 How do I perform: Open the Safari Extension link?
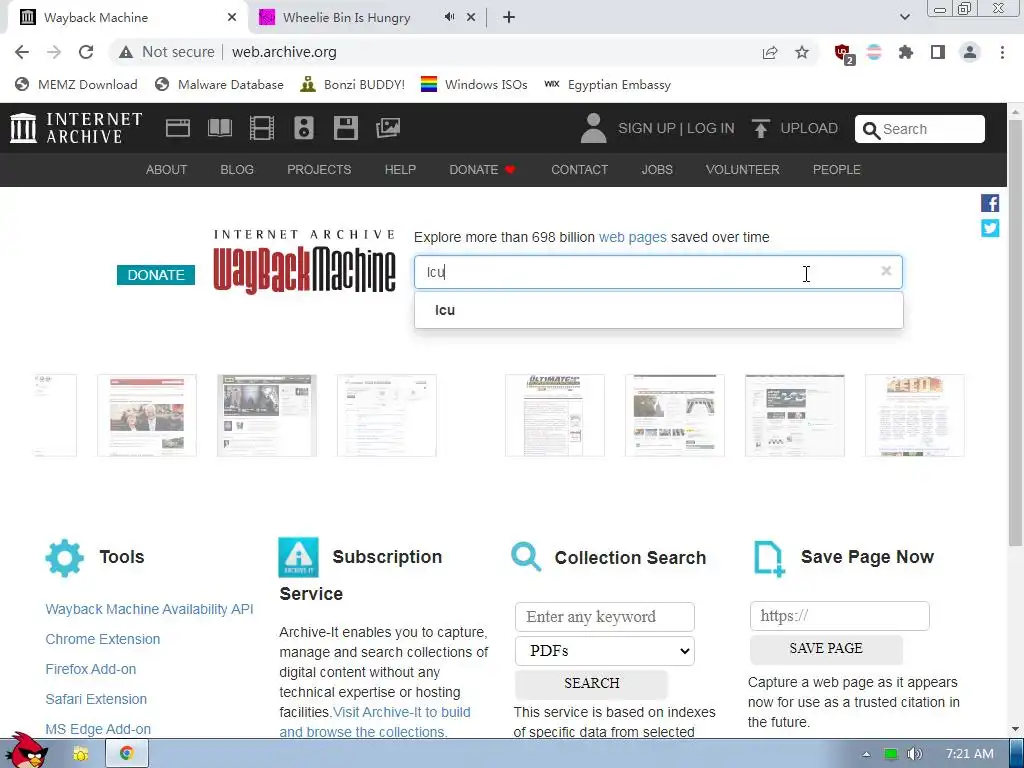pos(96,699)
